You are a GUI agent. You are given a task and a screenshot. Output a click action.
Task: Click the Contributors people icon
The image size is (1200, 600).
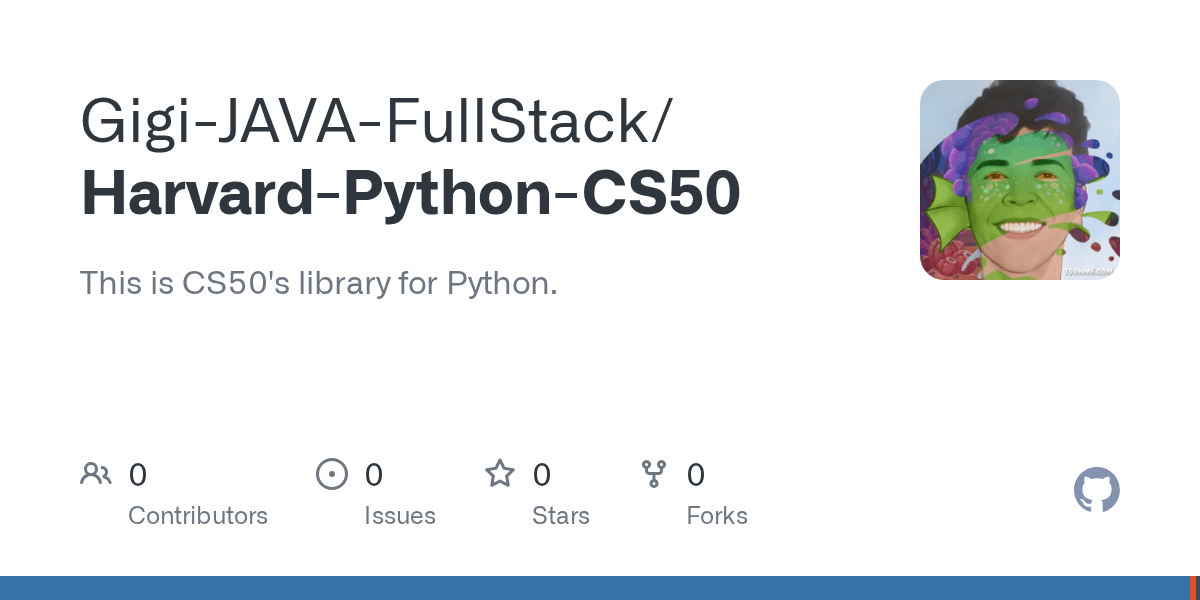coord(96,474)
